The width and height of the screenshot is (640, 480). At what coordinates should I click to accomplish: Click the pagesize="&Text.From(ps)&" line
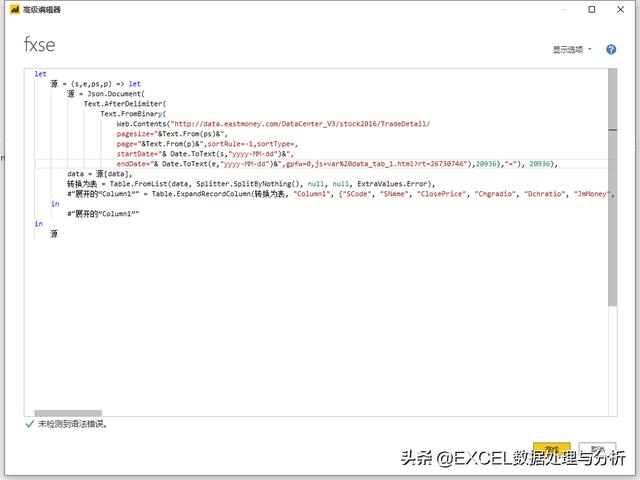[172, 134]
